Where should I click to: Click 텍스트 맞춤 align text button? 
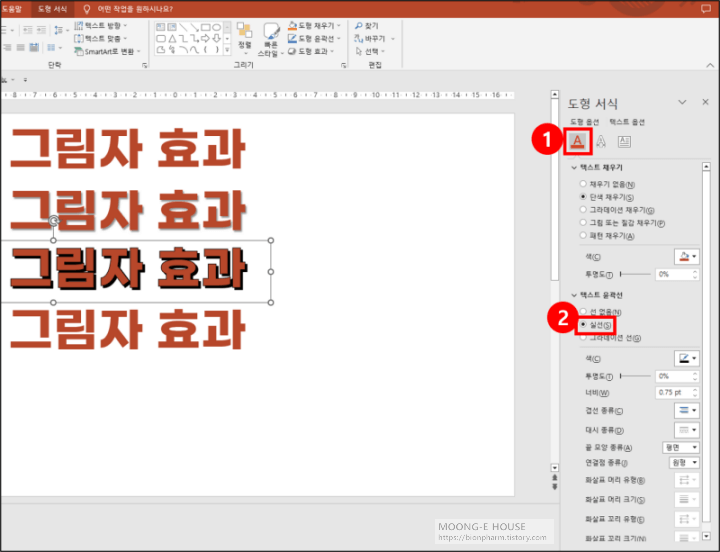pos(101,38)
